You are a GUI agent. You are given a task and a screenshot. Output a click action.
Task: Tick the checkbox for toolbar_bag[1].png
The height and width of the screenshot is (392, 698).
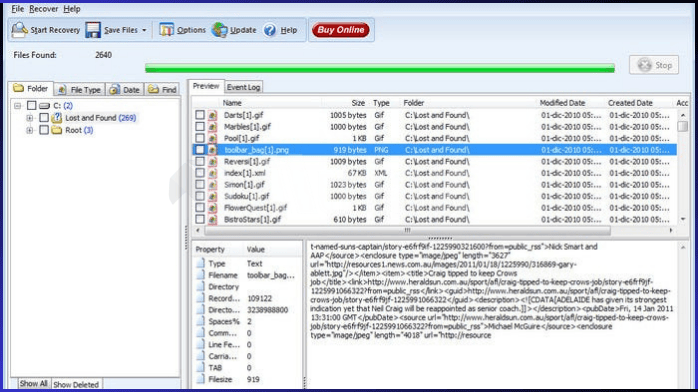click(200, 150)
